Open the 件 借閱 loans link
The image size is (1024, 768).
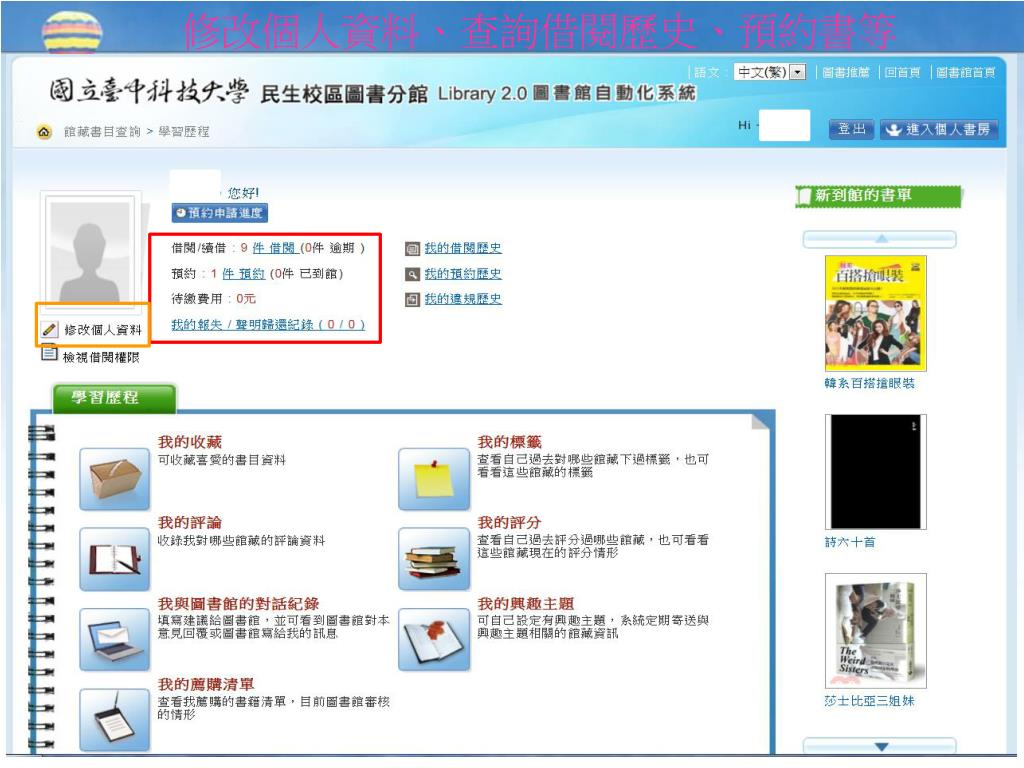(x=274, y=248)
